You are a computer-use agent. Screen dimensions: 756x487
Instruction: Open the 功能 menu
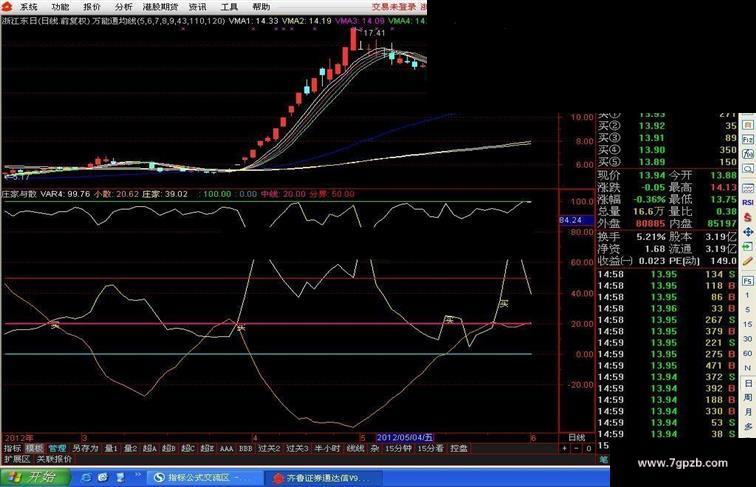tap(60, 7)
